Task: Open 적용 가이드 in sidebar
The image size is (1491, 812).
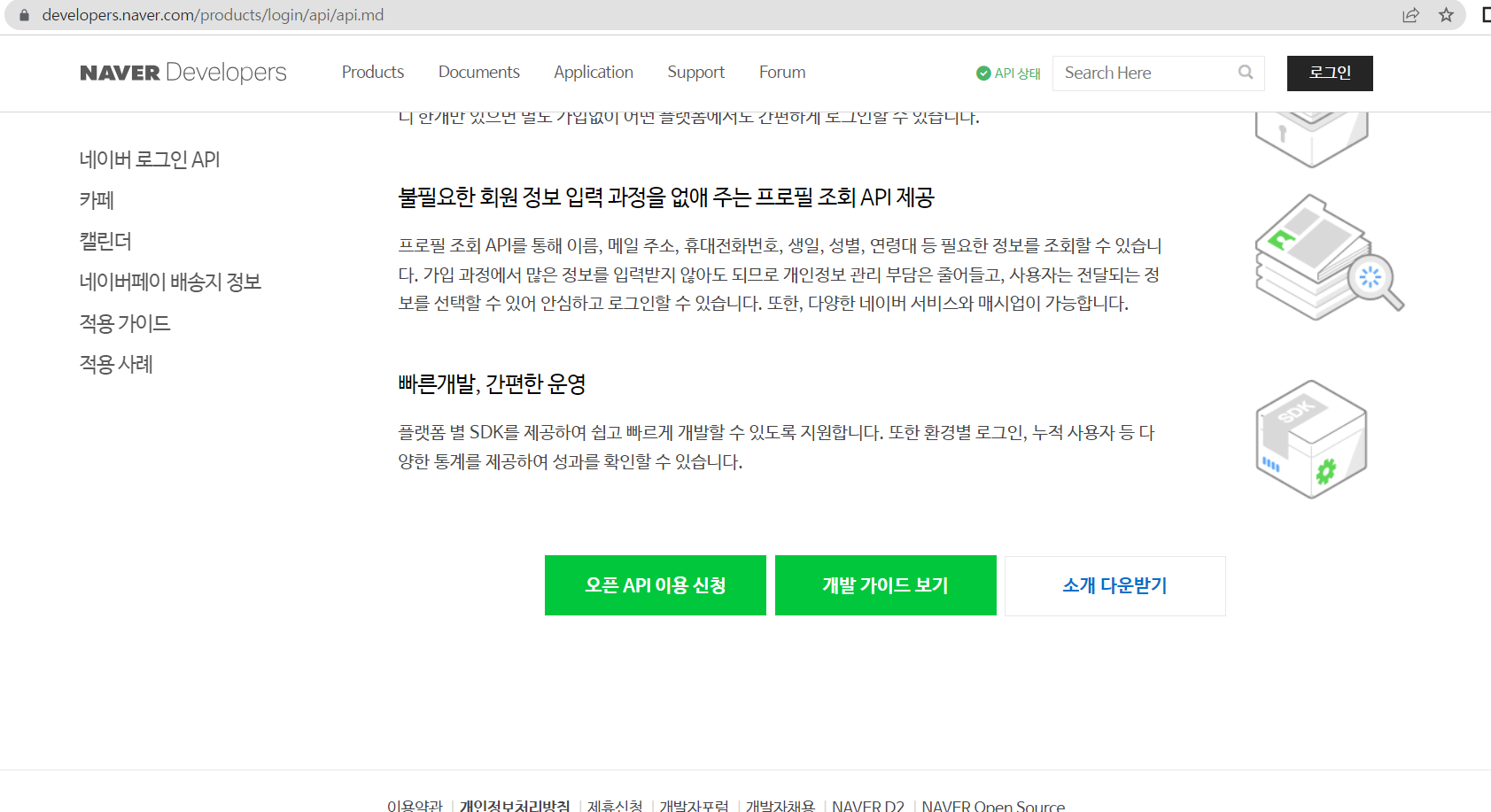Action: [125, 323]
